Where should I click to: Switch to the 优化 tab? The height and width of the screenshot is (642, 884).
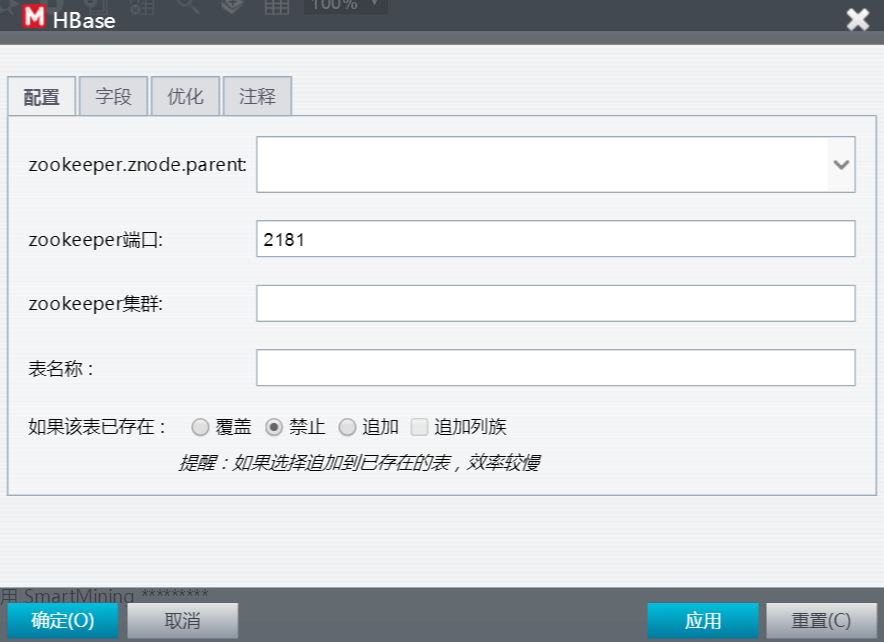pos(185,96)
